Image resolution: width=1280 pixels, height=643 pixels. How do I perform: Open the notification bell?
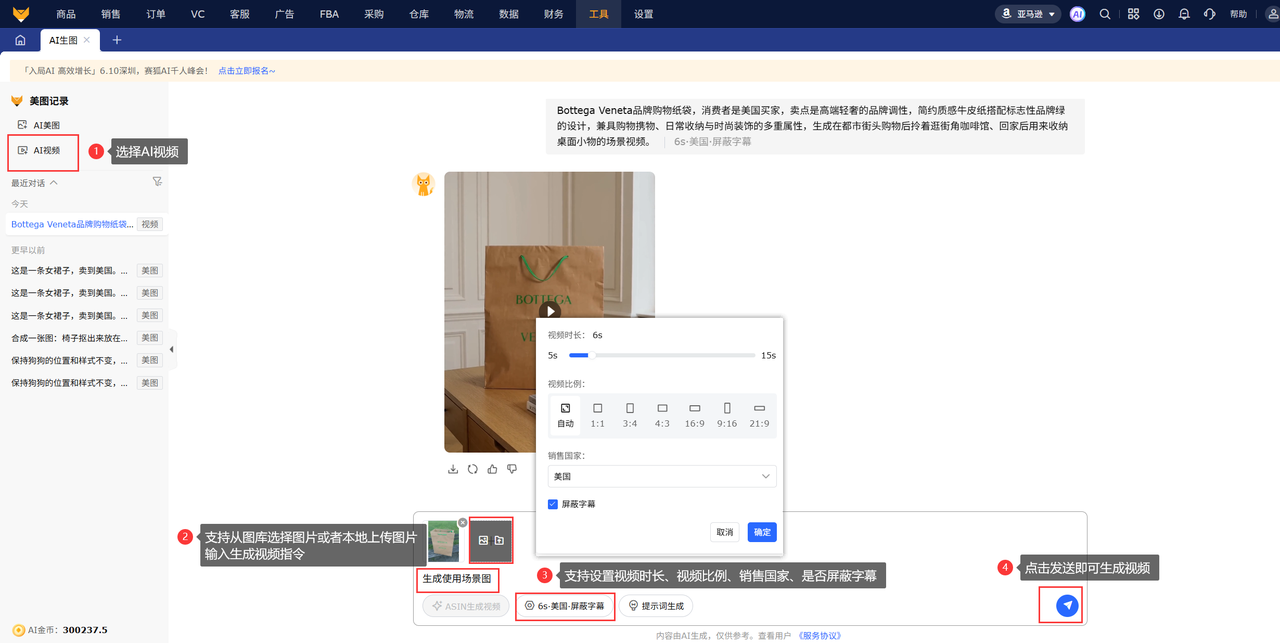click(x=1184, y=14)
